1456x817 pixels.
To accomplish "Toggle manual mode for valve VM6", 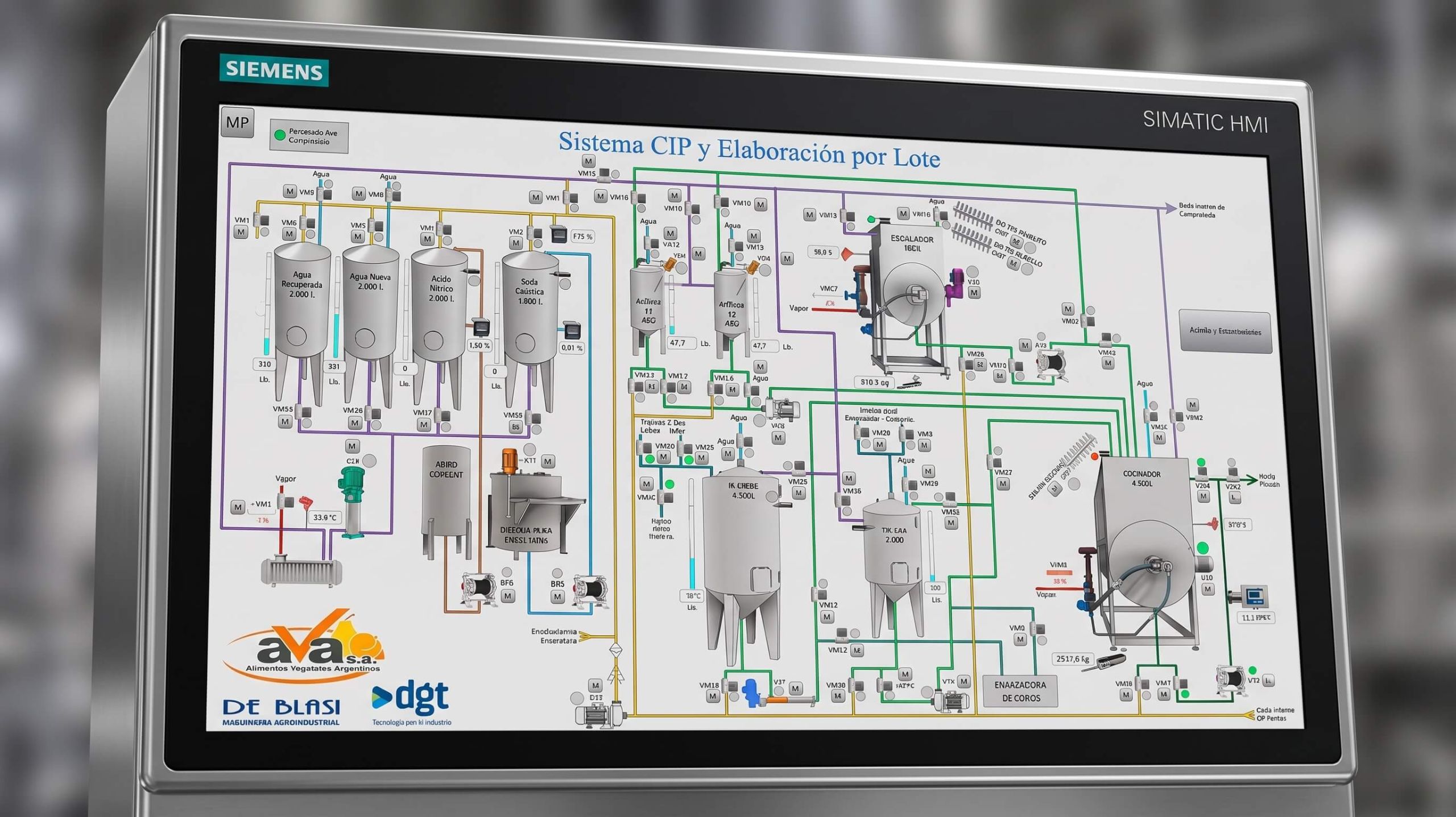I will 289,234.
